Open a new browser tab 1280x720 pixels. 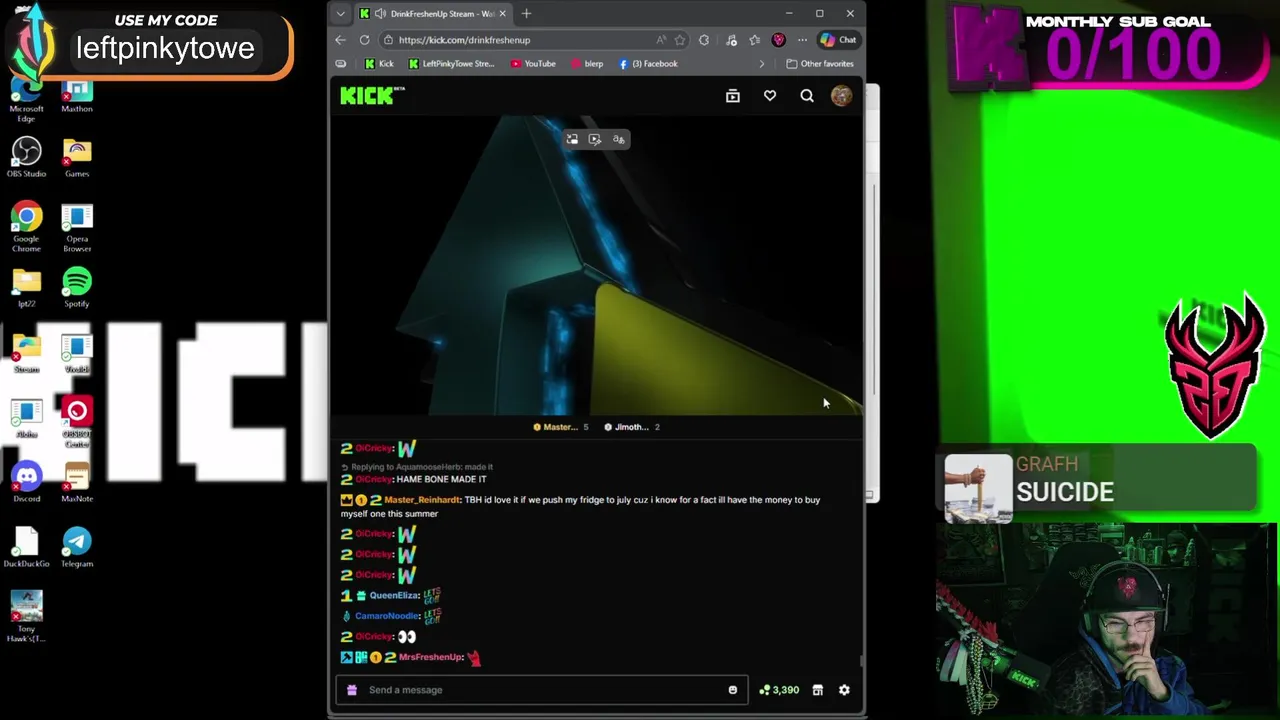click(527, 14)
